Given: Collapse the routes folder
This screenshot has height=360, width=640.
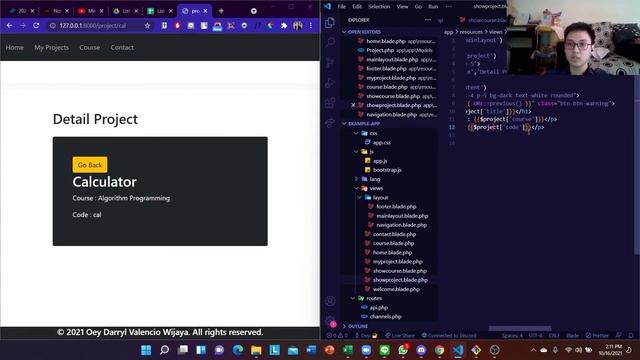Looking at the screenshot, I should [353, 298].
